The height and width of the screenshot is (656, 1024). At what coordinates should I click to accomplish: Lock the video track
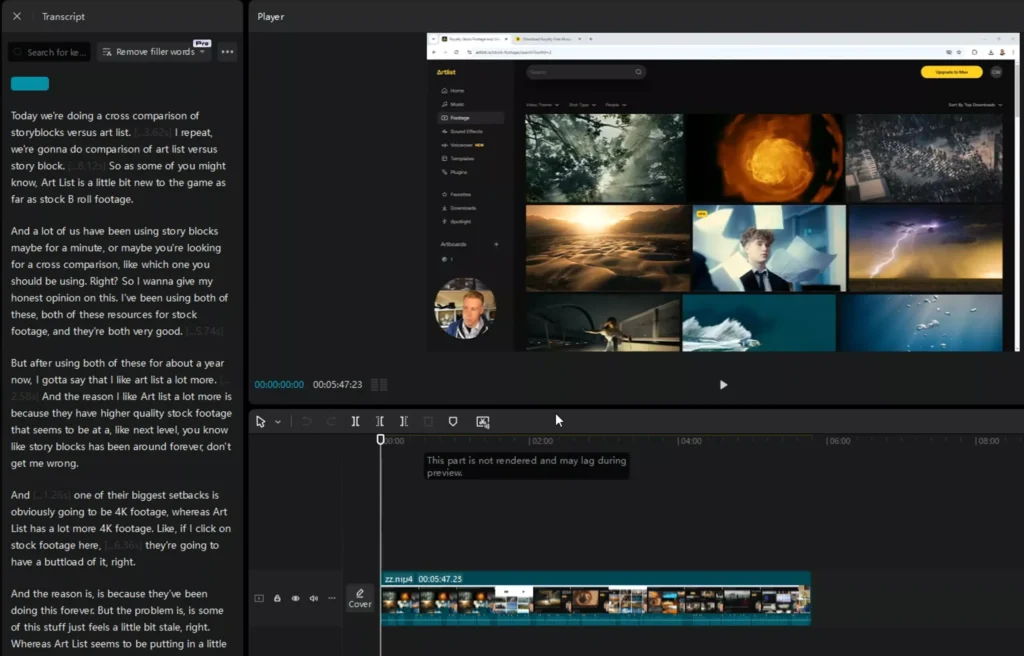[277, 597]
